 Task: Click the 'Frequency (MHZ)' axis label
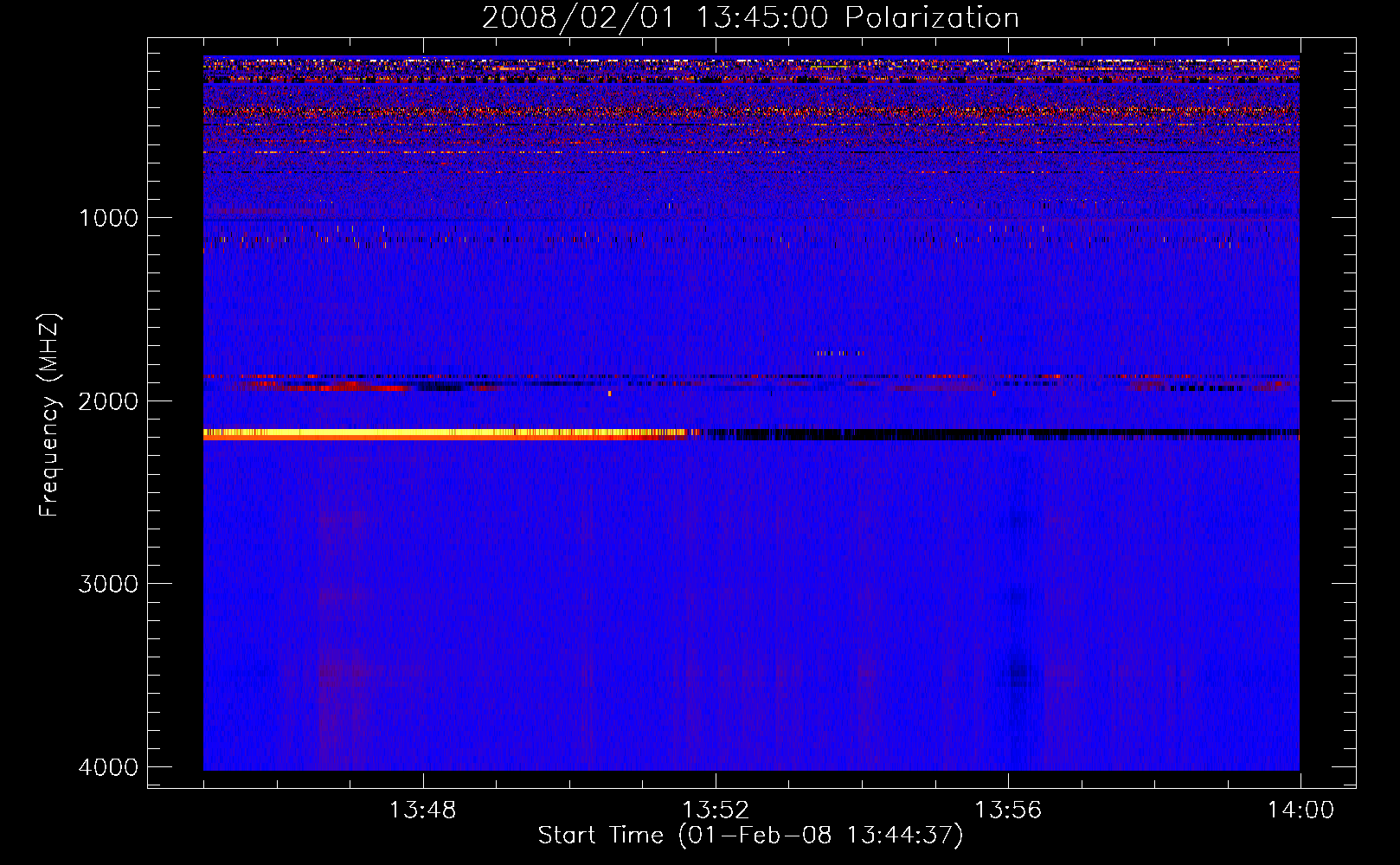coord(49,415)
